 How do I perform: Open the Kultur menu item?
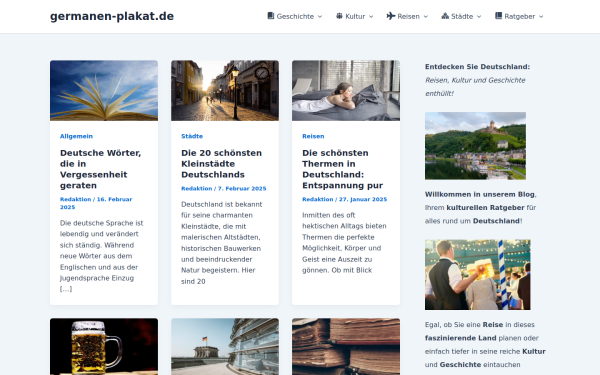[355, 16]
